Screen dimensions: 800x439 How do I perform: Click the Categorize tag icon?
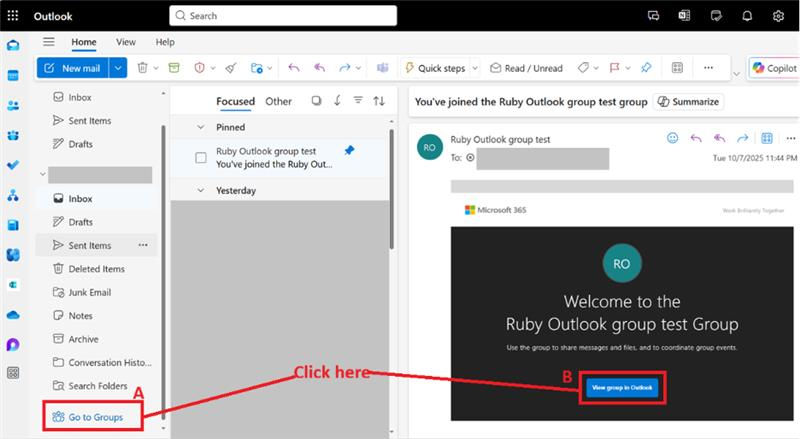(583, 67)
